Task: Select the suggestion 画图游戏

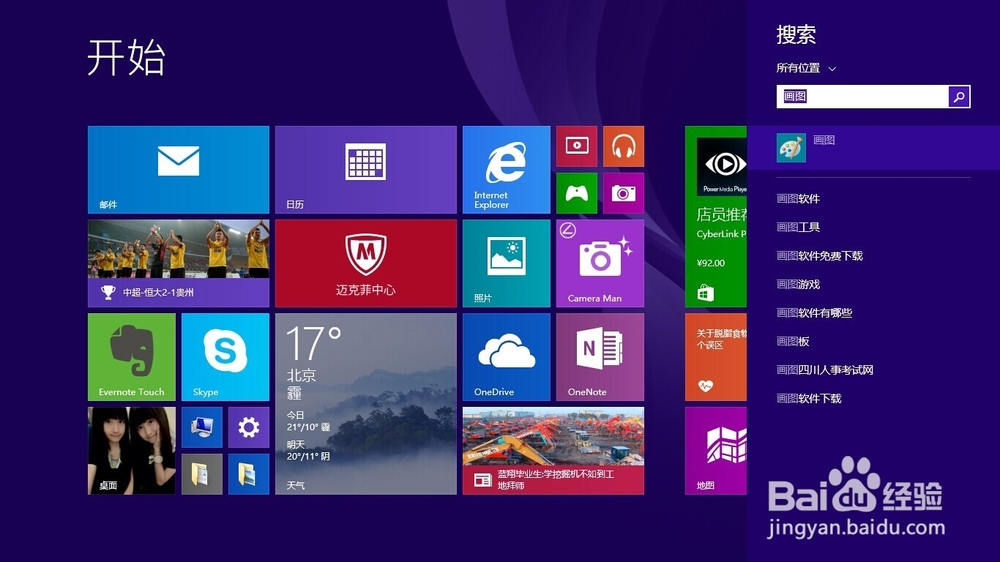Action: tap(798, 285)
